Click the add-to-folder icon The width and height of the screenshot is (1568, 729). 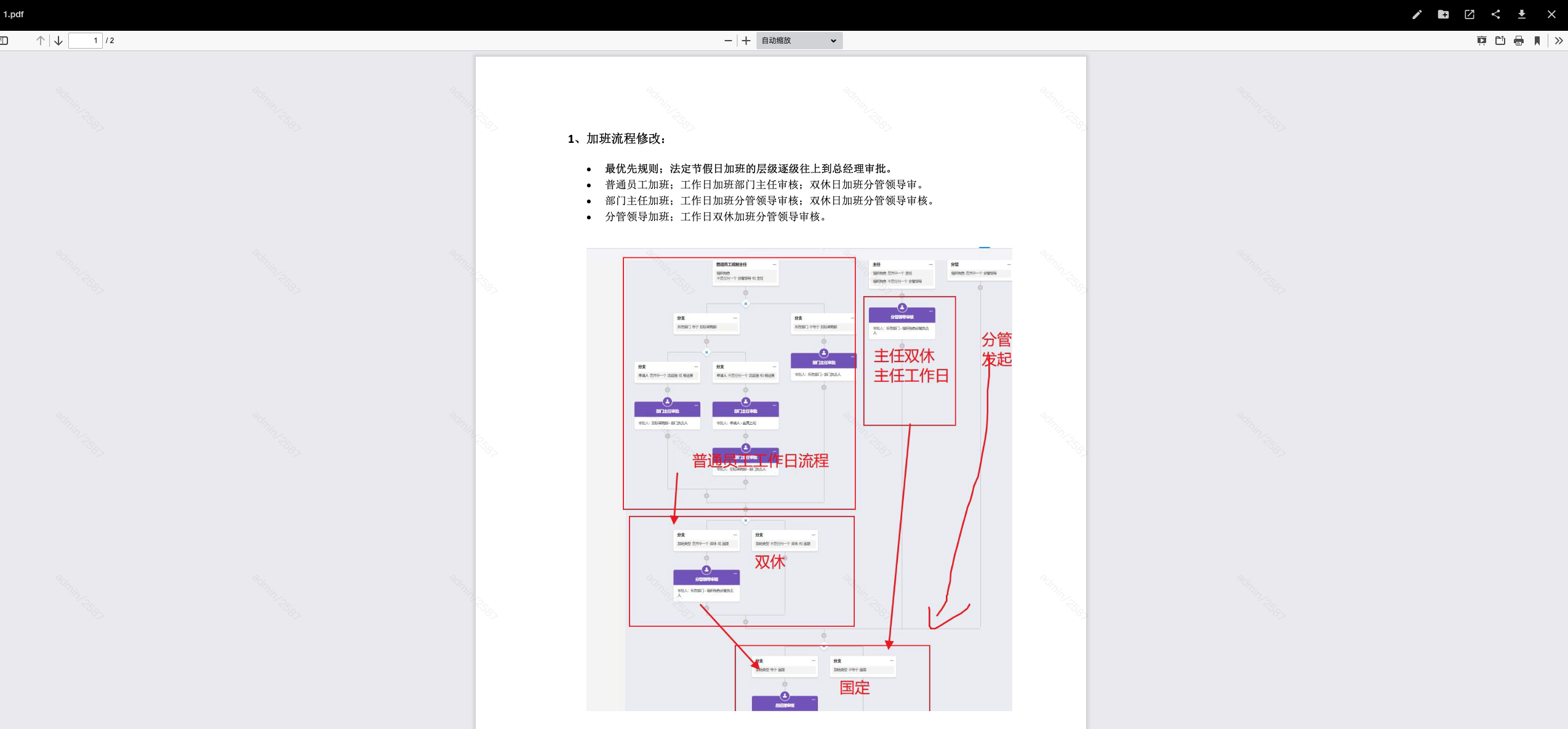coord(1443,15)
